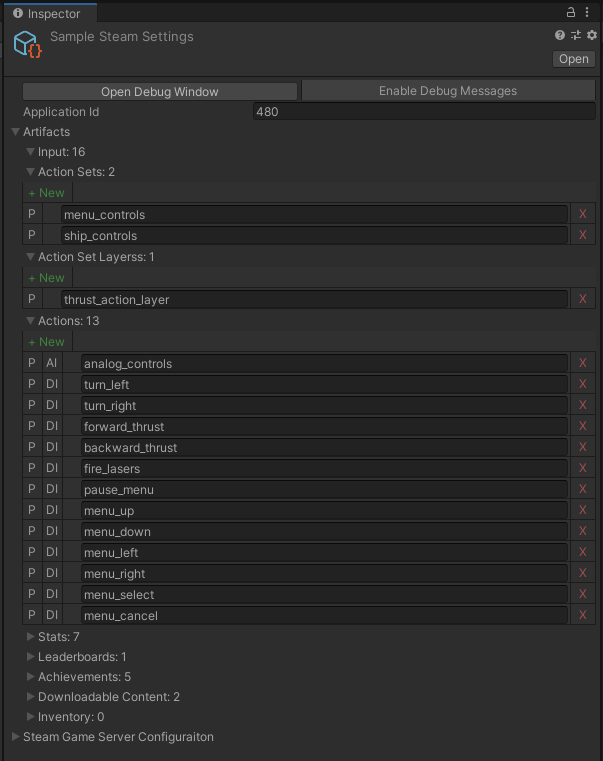Collapse the Input: 16 section
This screenshot has height=761, width=603.
(x=31, y=152)
